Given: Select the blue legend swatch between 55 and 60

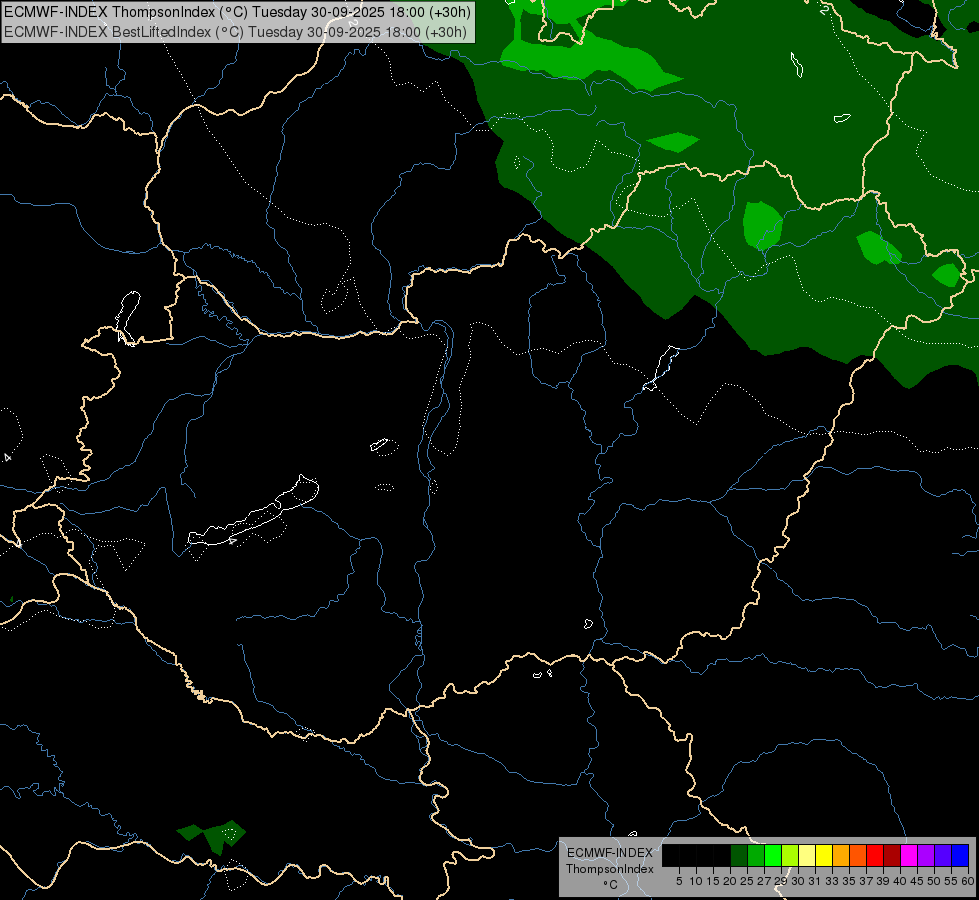Looking at the screenshot, I should pos(960,855).
